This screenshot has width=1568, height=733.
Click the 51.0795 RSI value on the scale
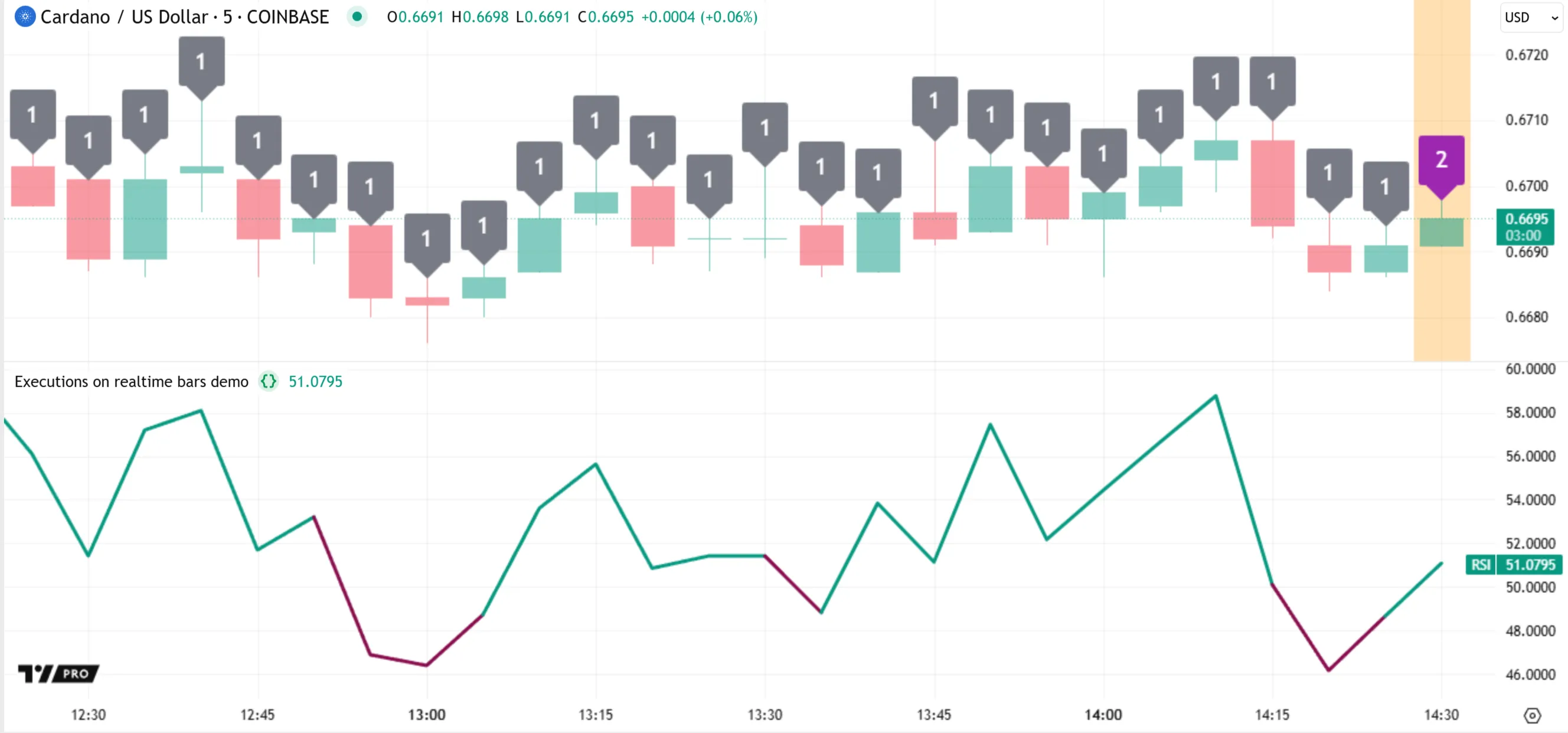[1530, 564]
